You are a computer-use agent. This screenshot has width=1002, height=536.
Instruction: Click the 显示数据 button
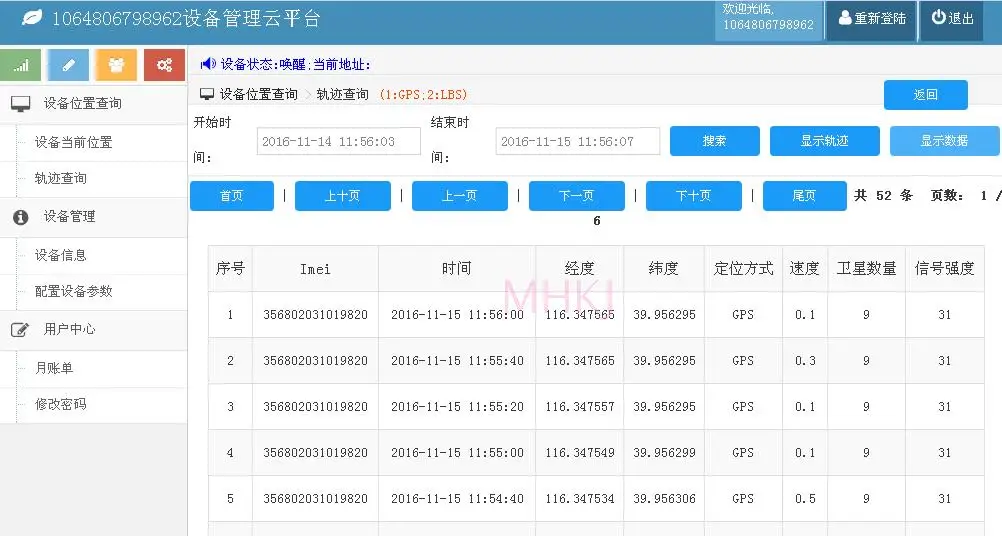pyautogui.click(x=944, y=141)
